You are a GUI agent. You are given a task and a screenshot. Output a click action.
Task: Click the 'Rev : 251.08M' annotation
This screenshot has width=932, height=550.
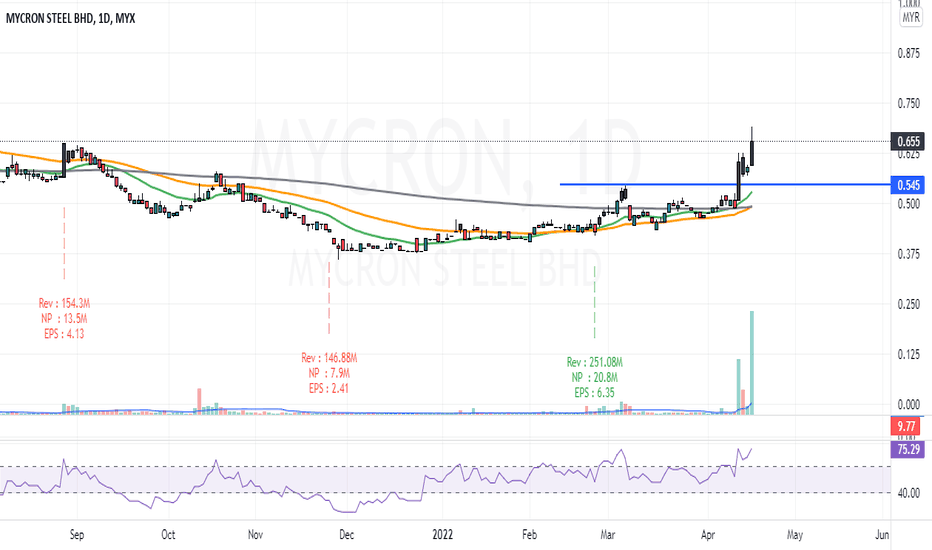594,362
